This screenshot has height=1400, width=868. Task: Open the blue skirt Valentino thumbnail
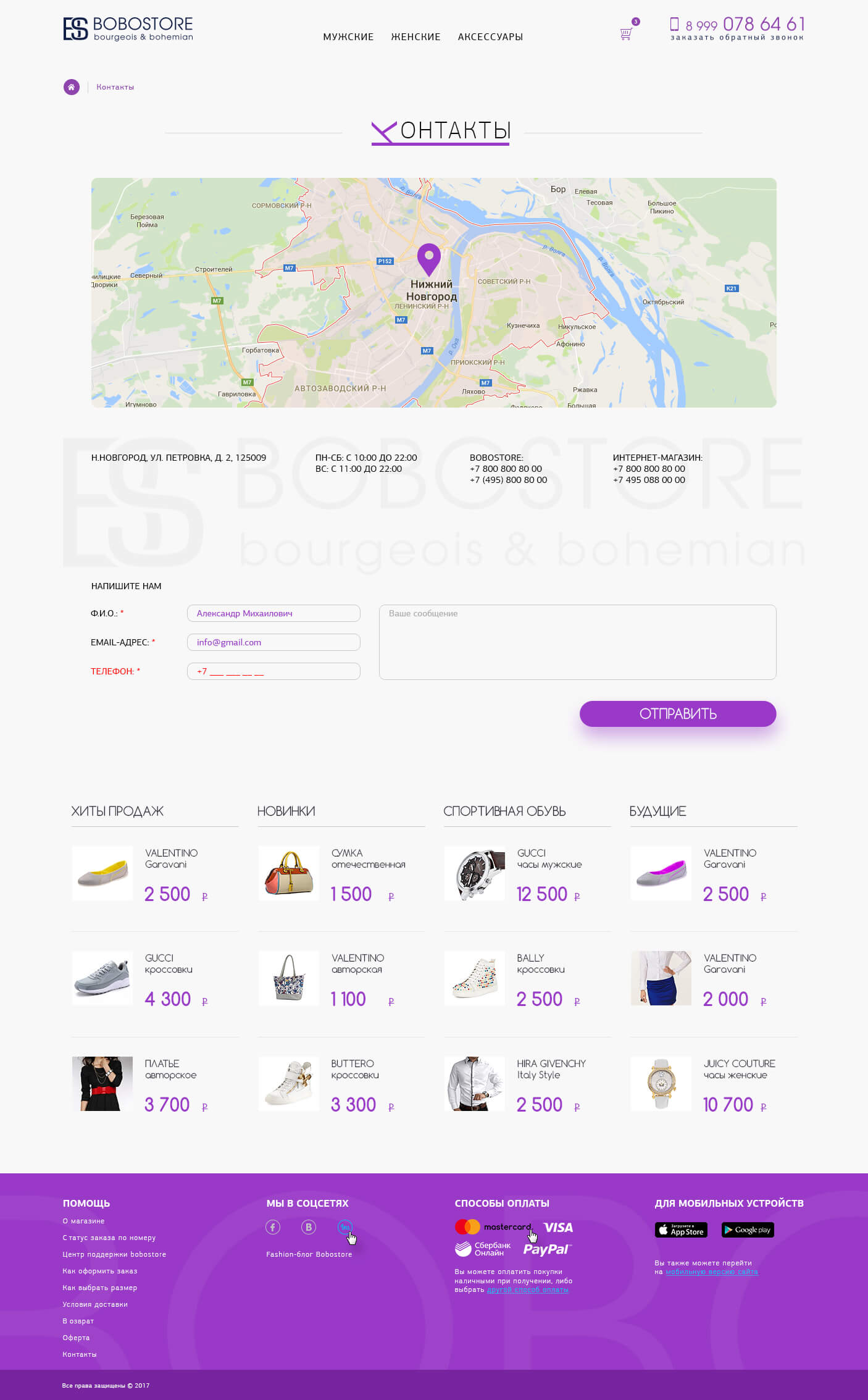[x=661, y=978]
